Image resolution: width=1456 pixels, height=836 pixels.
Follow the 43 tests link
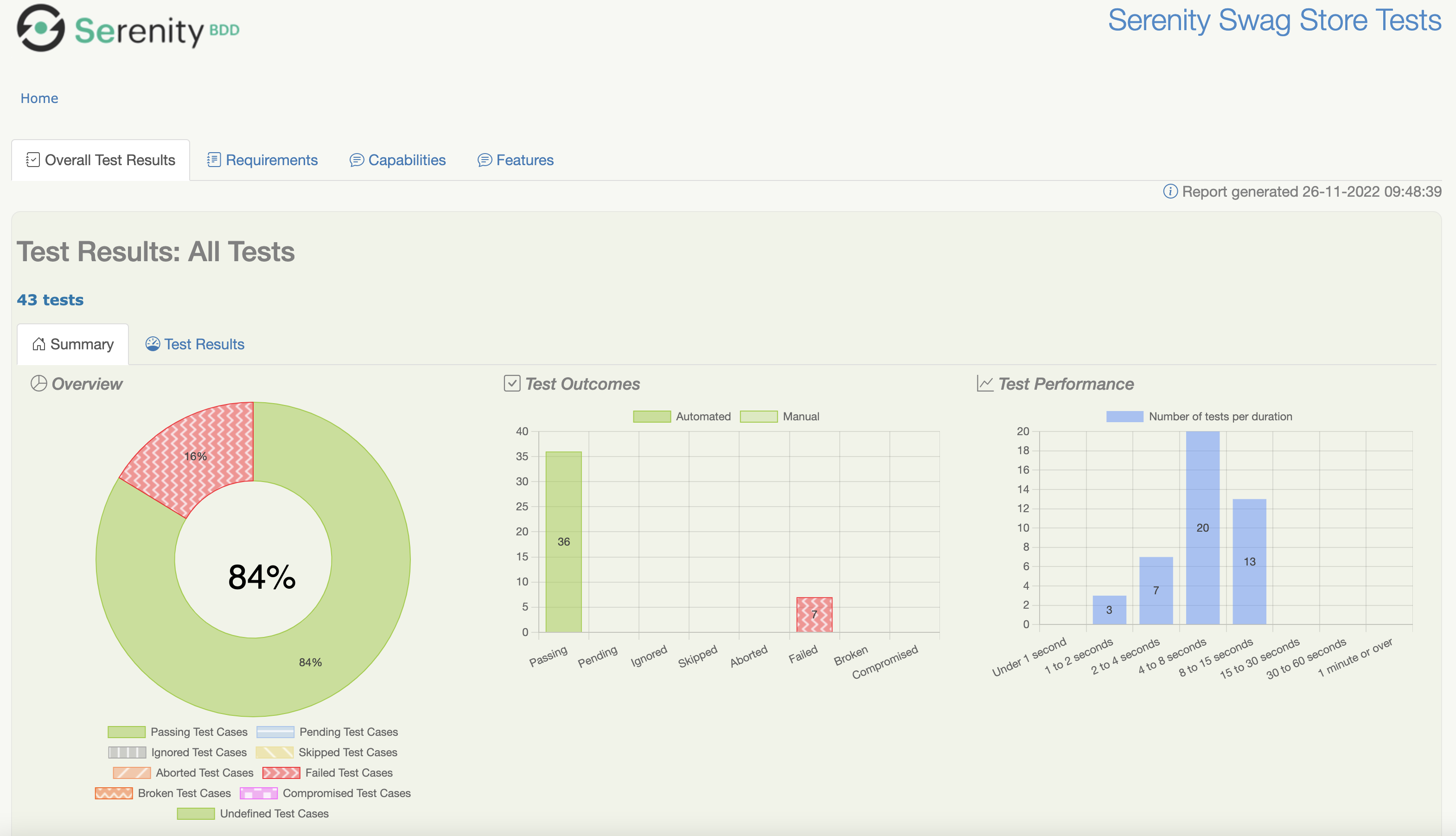(x=50, y=299)
